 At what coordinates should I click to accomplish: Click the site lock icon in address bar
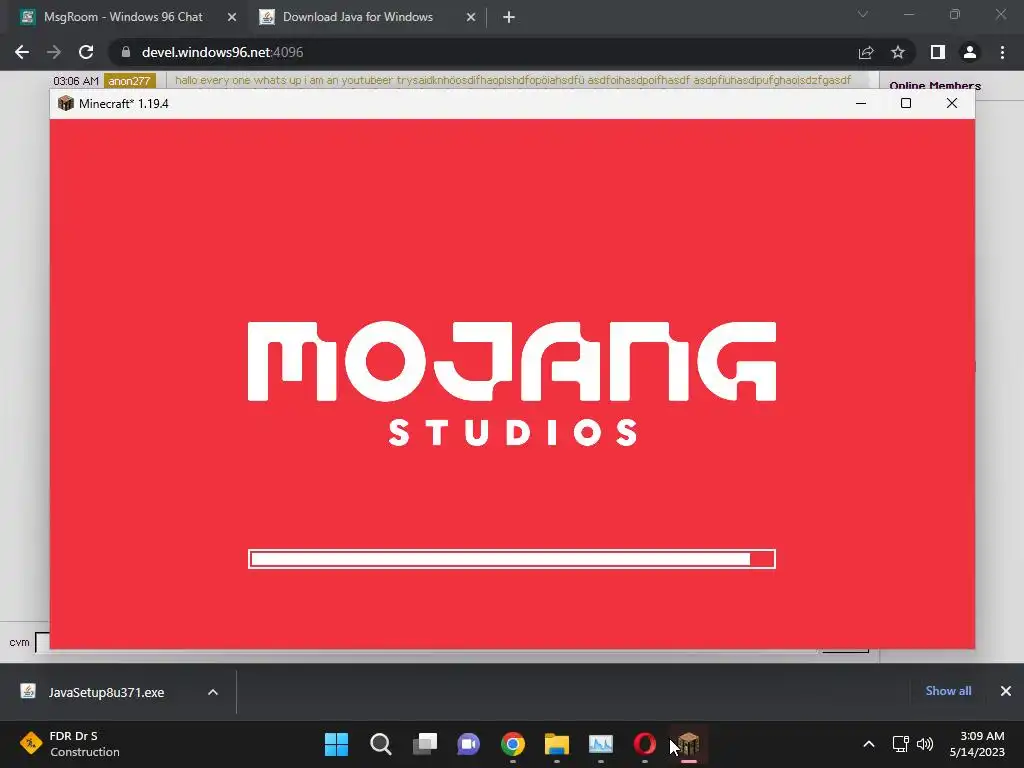coord(126,52)
